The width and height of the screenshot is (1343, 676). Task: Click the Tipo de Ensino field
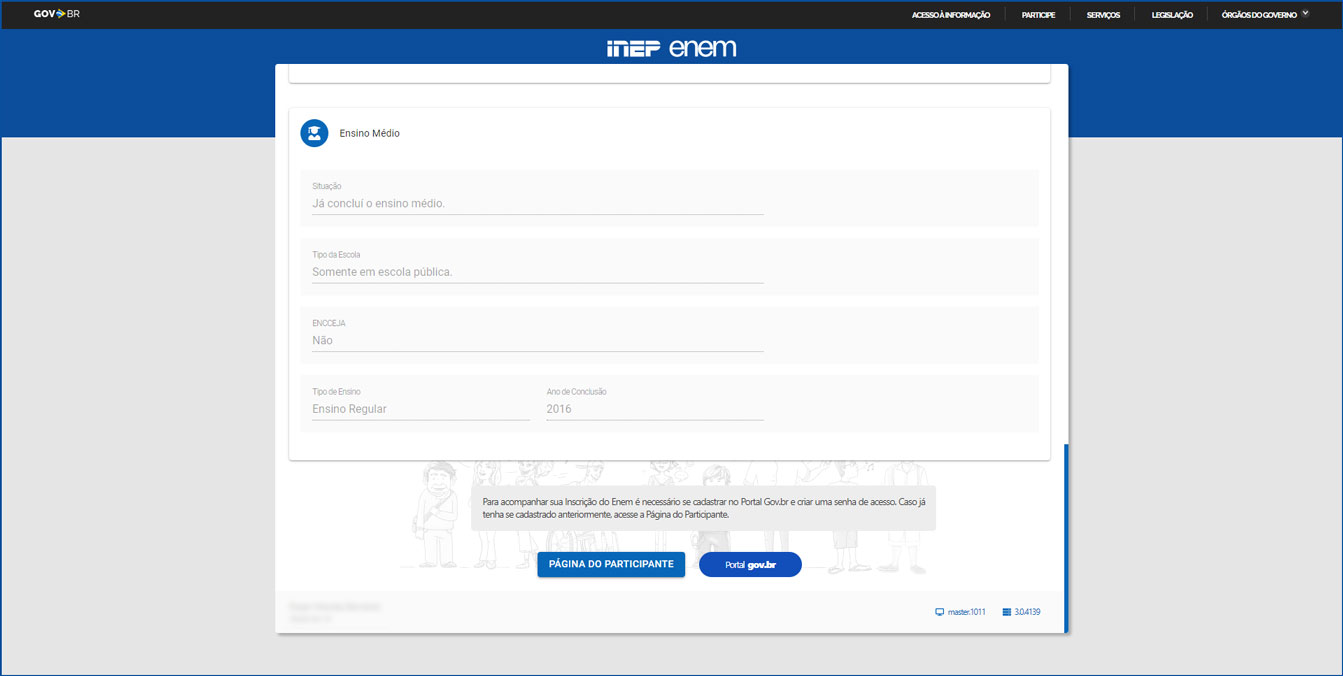pos(420,409)
